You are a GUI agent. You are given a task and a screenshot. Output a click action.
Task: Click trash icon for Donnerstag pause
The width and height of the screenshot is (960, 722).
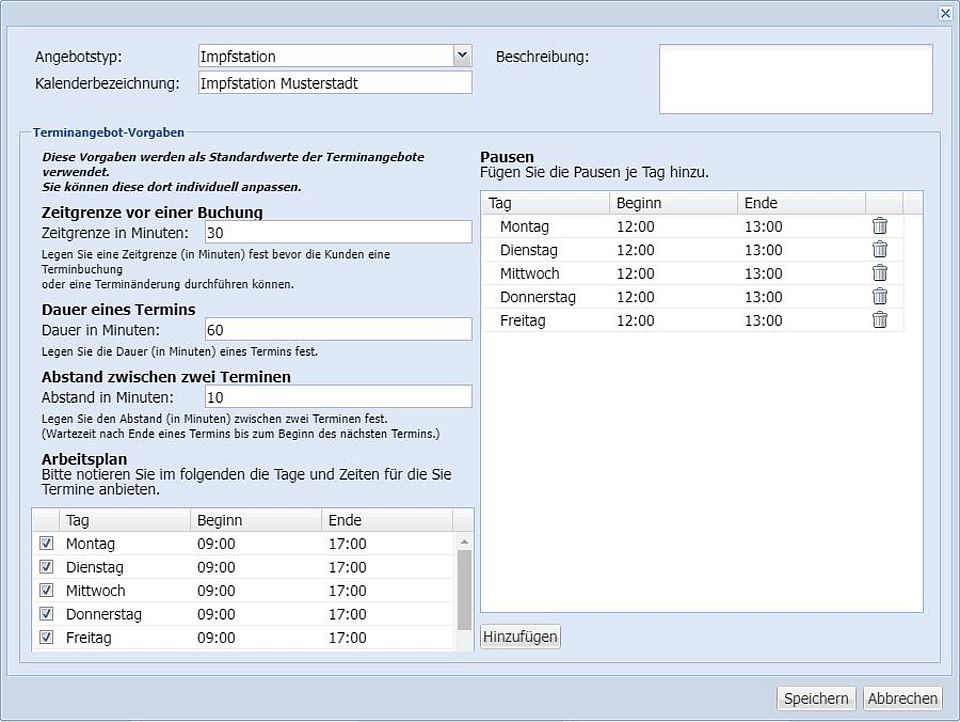(x=880, y=296)
